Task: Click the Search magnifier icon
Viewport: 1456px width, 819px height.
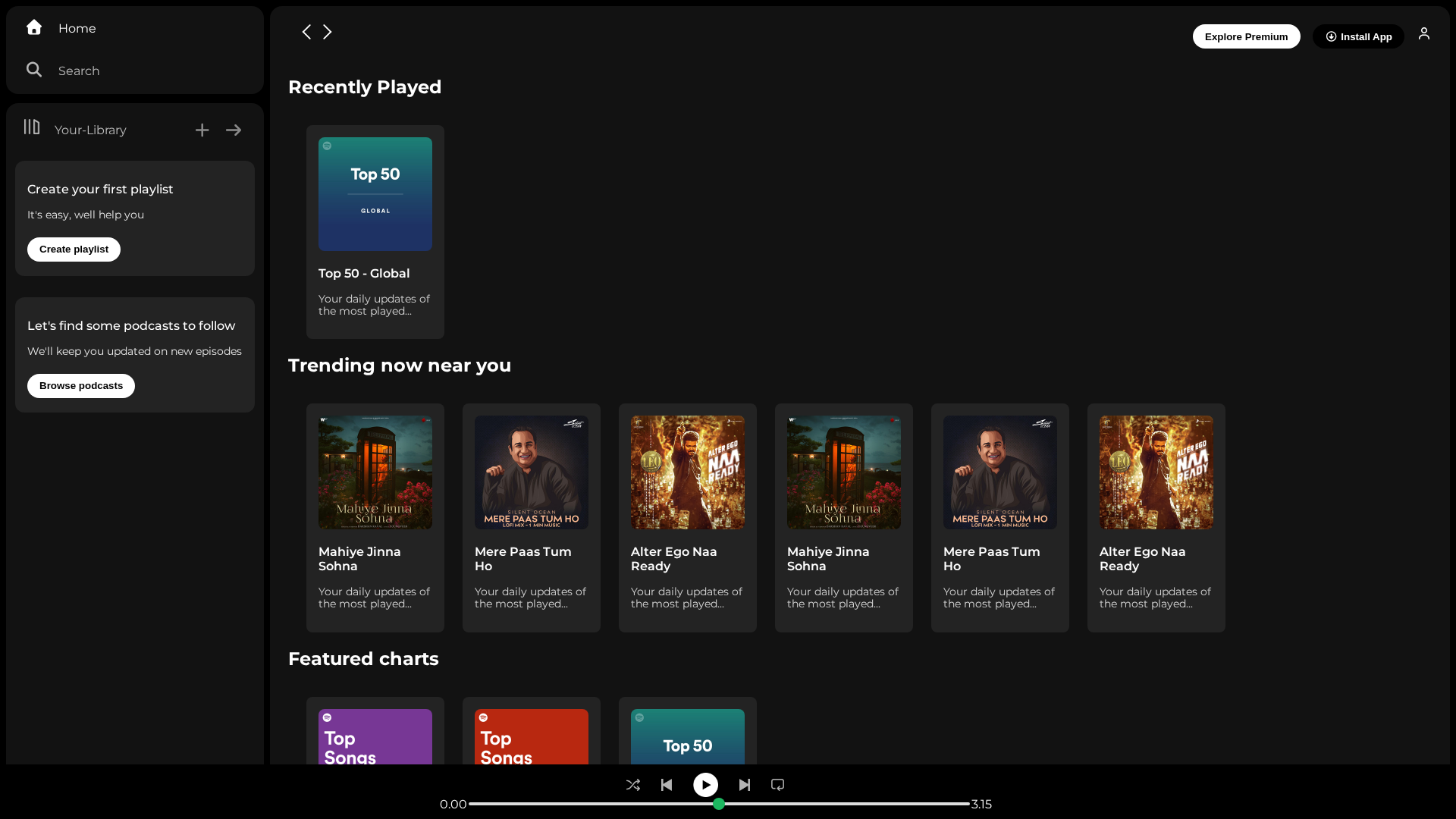Action: (34, 70)
